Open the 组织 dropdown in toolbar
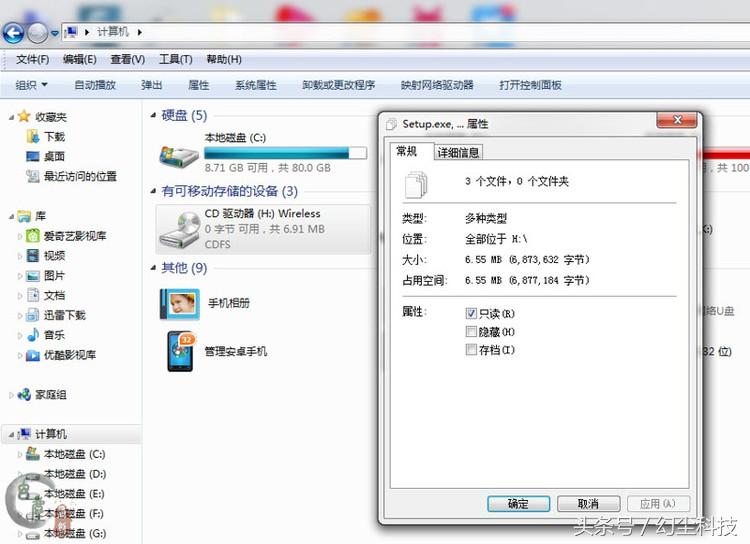750x544 pixels. [x=32, y=85]
